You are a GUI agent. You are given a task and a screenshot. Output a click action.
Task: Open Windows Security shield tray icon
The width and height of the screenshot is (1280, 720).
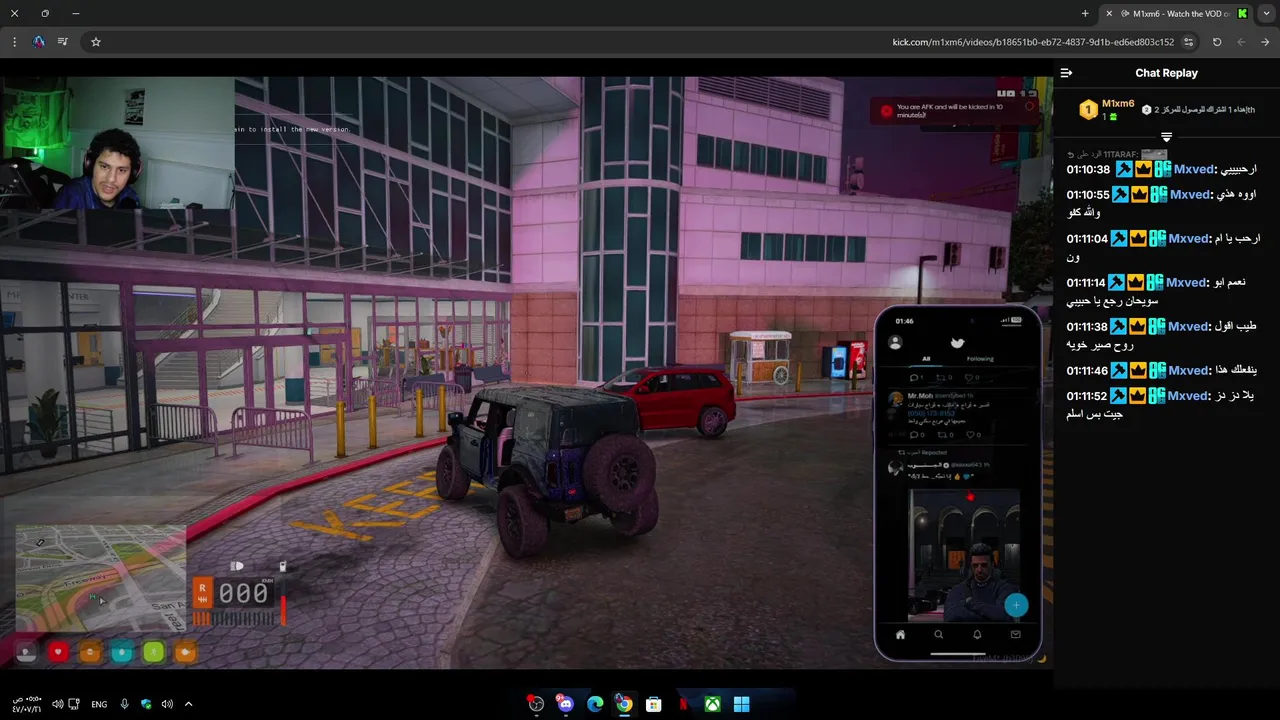[146, 704]
